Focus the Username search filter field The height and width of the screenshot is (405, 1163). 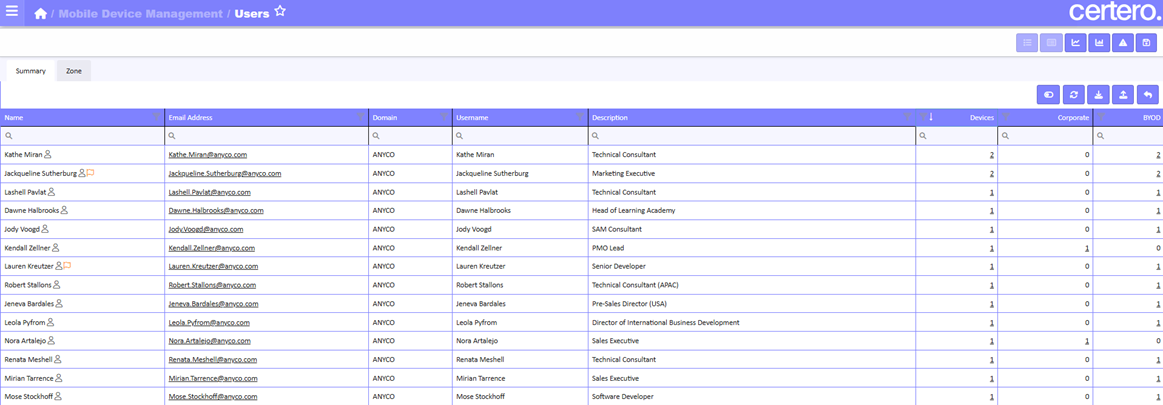(x=521, y=136)
